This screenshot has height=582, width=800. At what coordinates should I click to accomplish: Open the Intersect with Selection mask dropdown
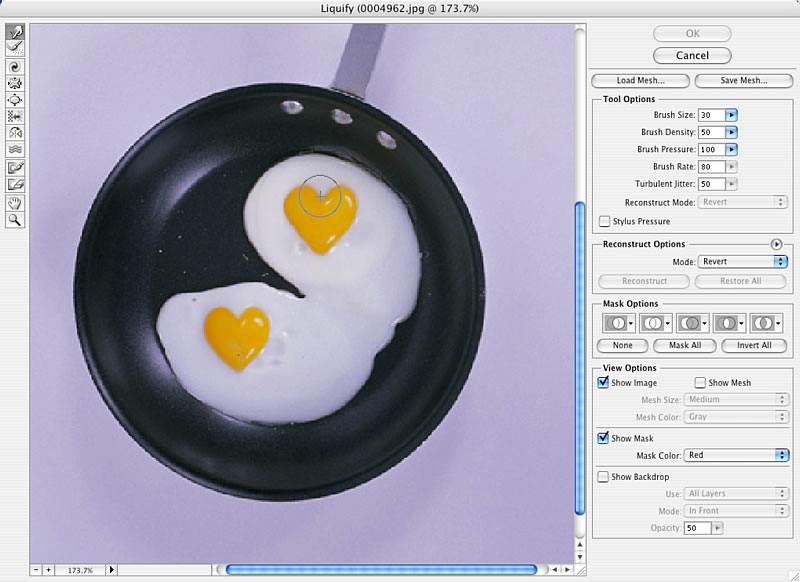point(729,323)
